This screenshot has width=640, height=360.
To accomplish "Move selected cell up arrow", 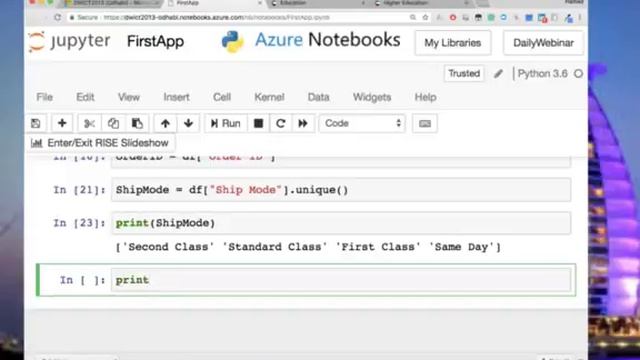I will (165, 123).
